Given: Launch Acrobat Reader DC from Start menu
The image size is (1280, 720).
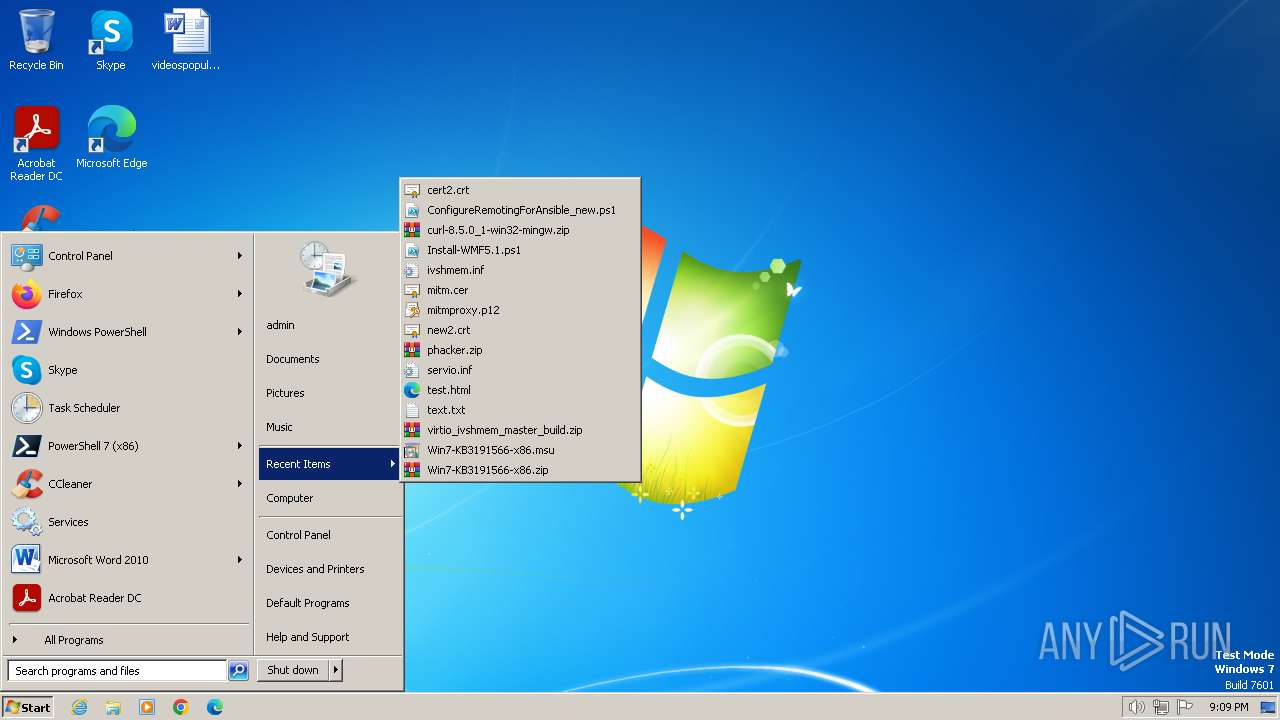Looking at the screenshot, I should coord(127,598).
